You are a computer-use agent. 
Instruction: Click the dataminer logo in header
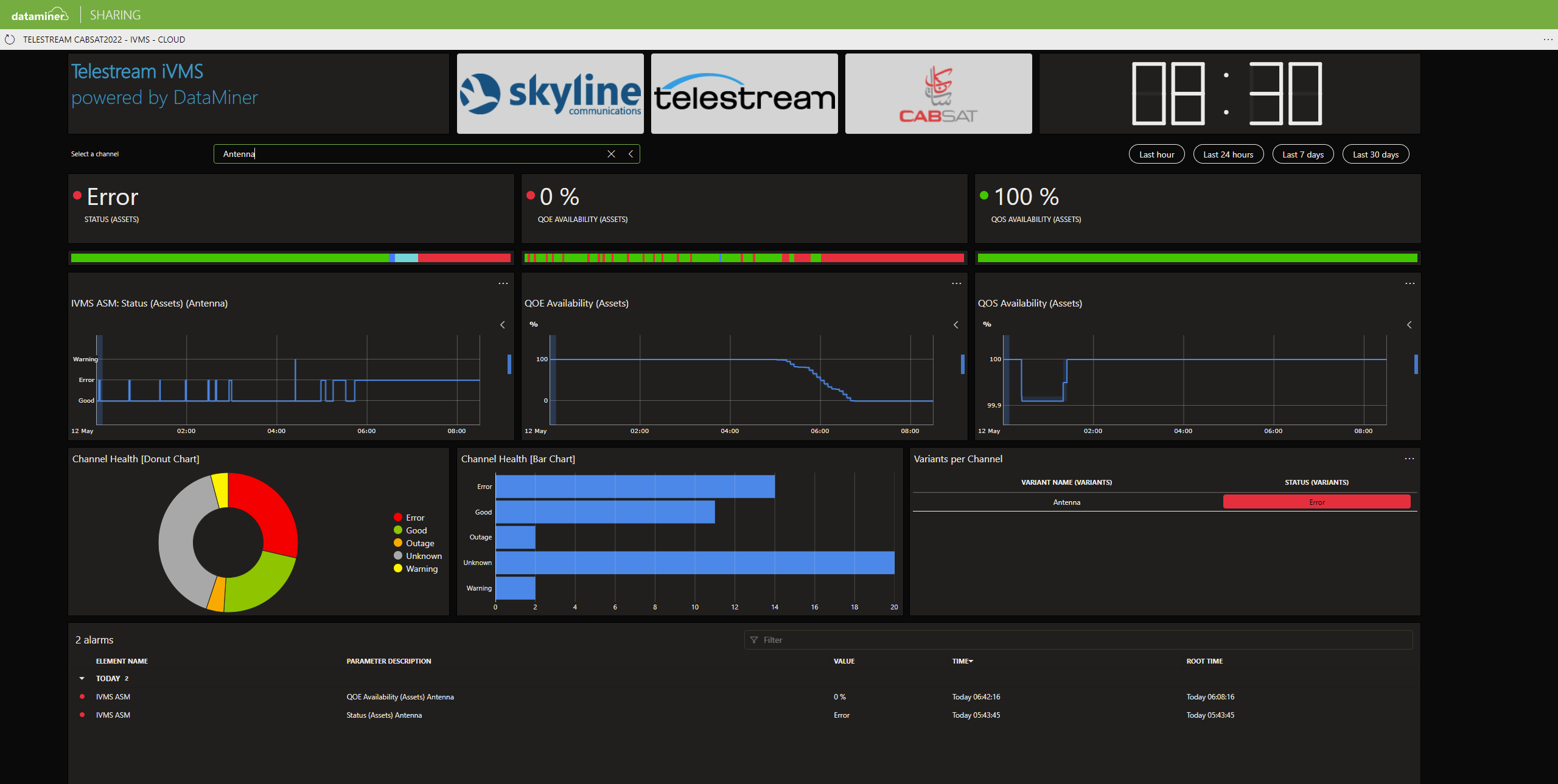point(40,15)
